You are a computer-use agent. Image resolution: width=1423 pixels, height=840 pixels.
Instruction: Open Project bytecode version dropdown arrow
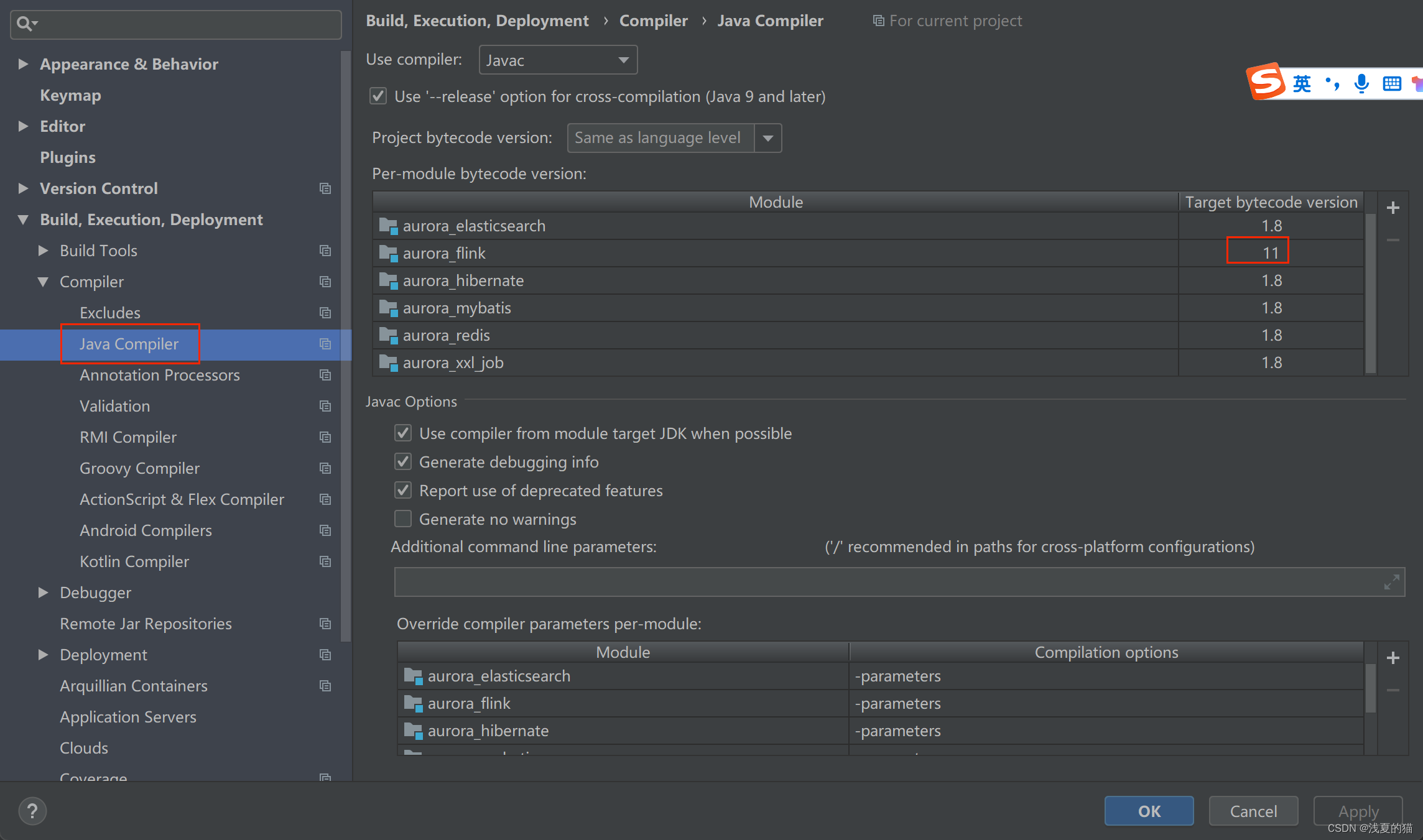click(x=768, y=138)
